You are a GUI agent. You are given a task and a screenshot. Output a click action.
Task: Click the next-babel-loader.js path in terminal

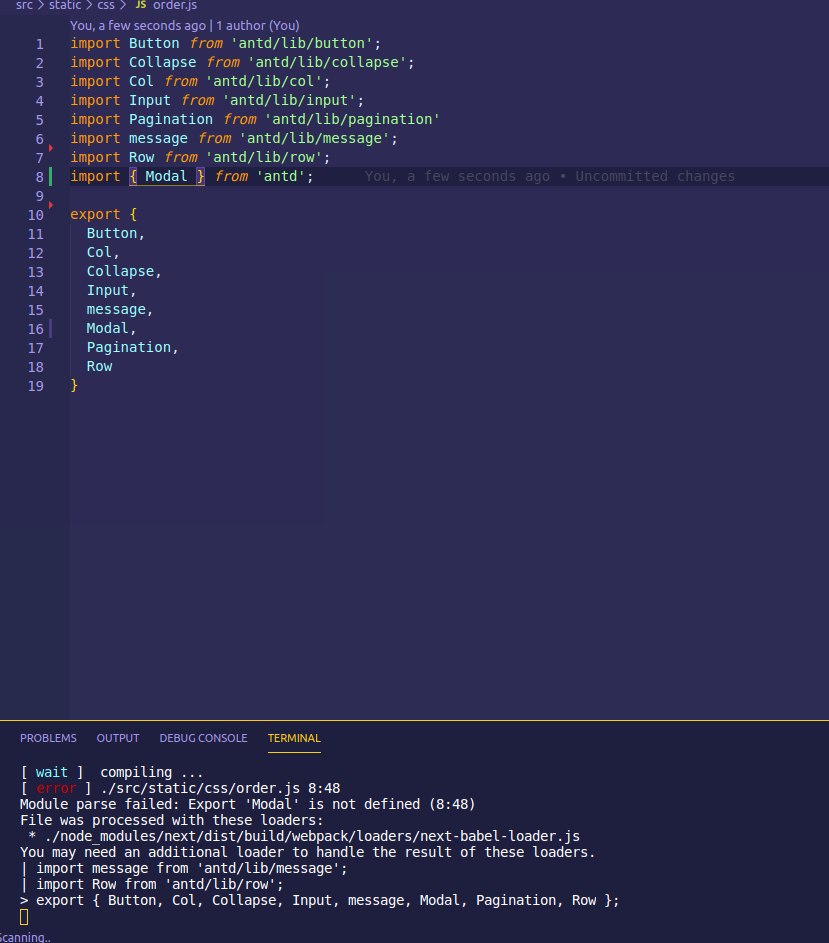tap(312, 837)
